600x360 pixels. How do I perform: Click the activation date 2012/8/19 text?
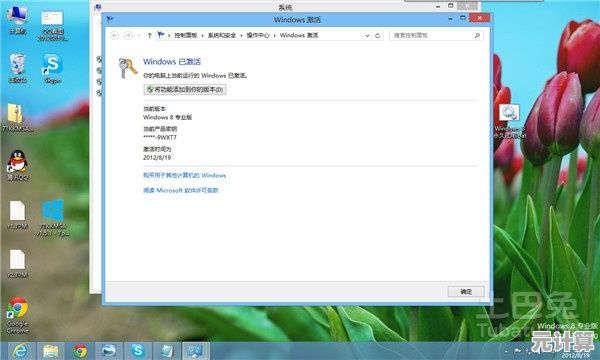[157, 157]
